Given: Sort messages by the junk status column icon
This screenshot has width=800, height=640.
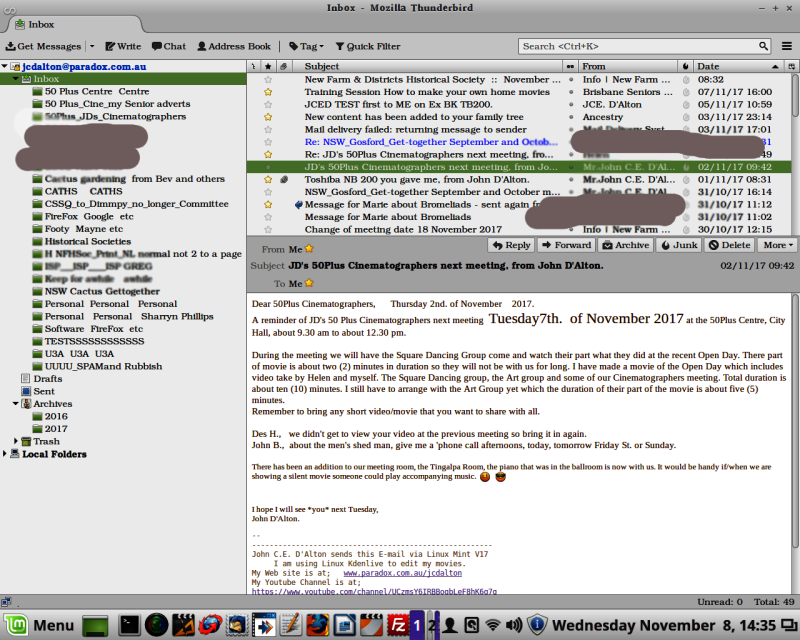Looking at the screenshot, I should (x=686, y=66).
